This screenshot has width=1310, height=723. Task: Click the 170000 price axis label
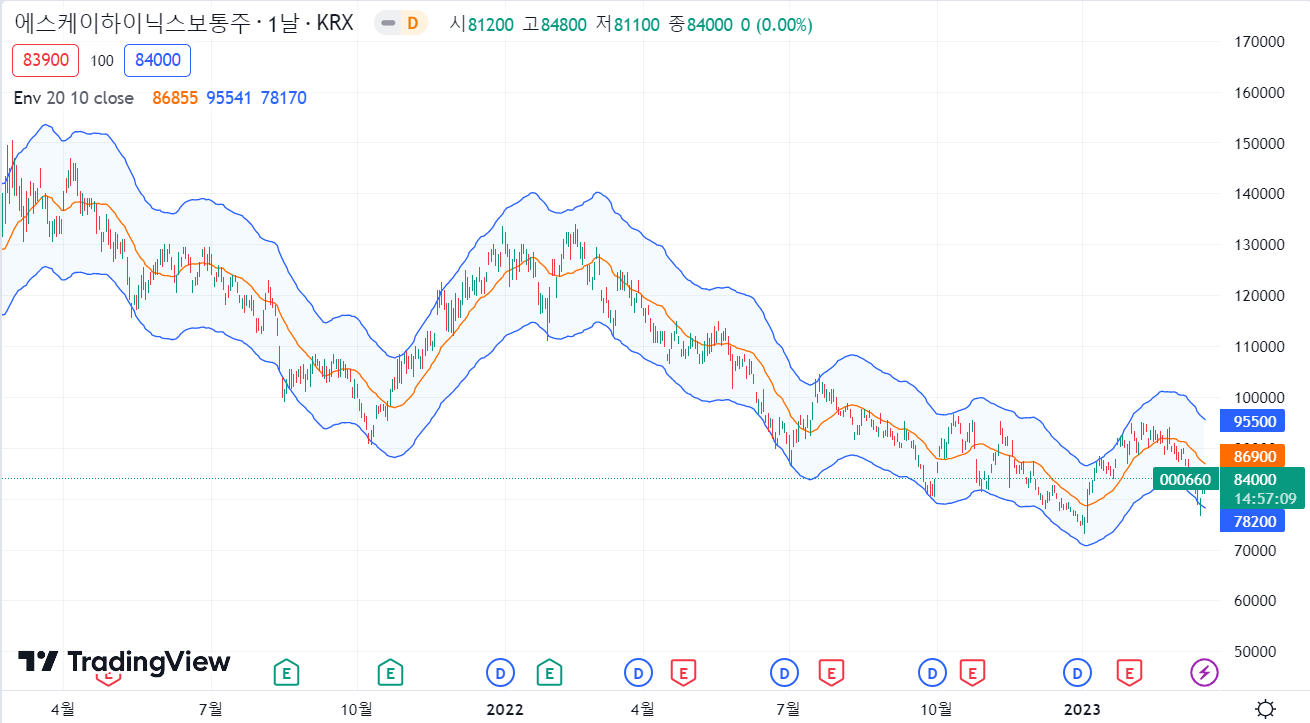1258,42
